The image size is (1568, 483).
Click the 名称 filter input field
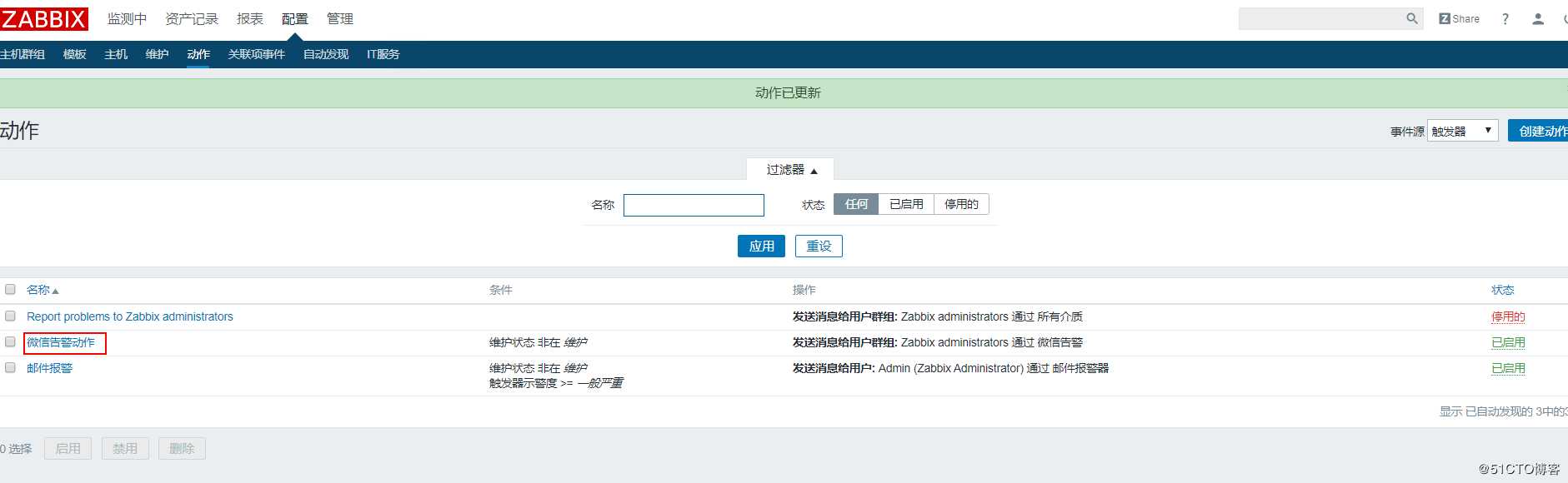694,205
